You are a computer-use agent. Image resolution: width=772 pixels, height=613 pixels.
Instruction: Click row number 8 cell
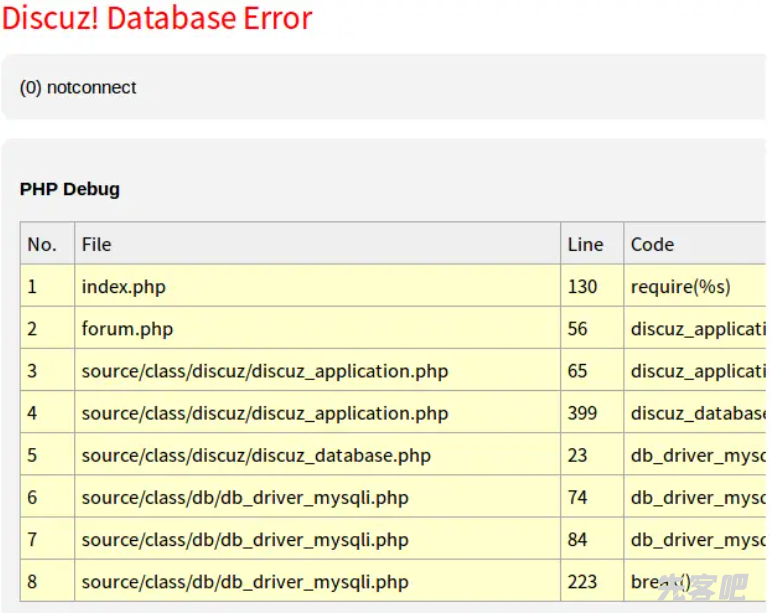33,581
